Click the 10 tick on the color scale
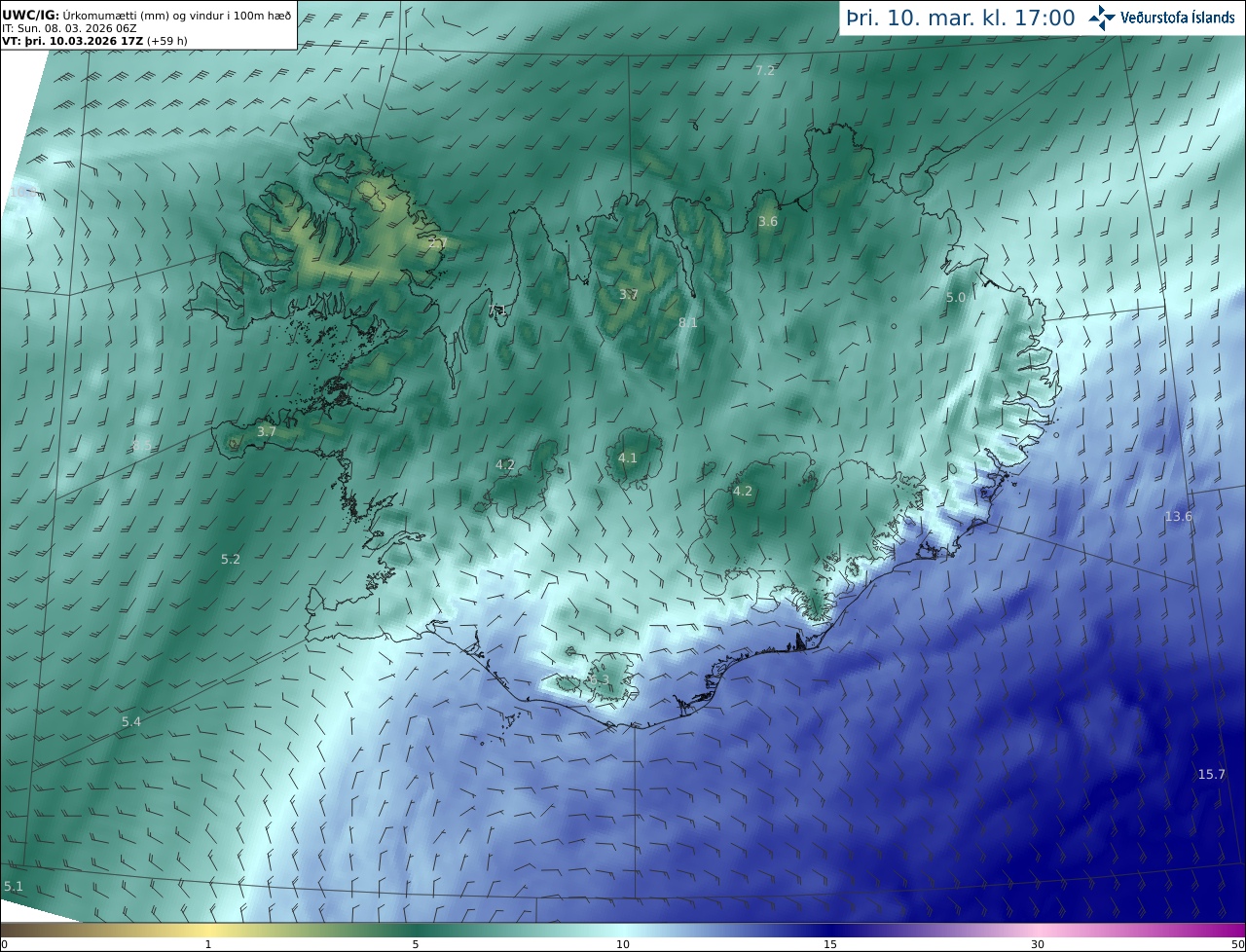 click(623, 944)
